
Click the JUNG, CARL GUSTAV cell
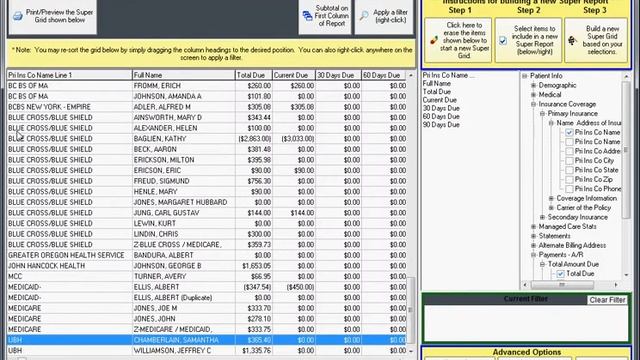184,213
